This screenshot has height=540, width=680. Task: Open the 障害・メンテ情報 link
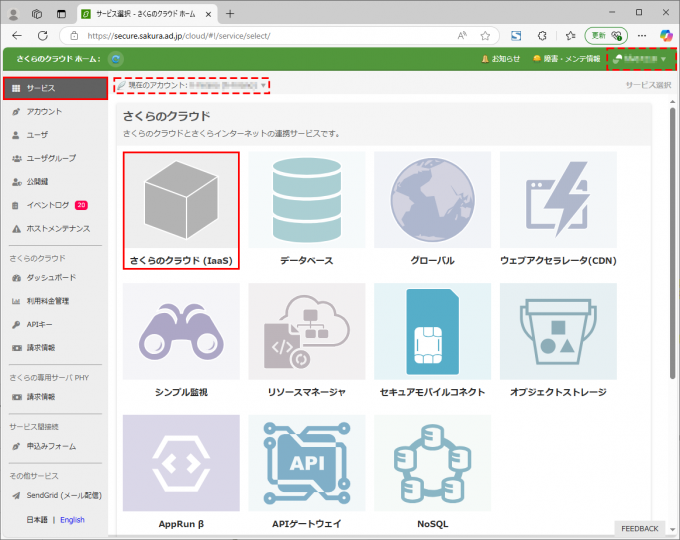click(x=566, y=59)
